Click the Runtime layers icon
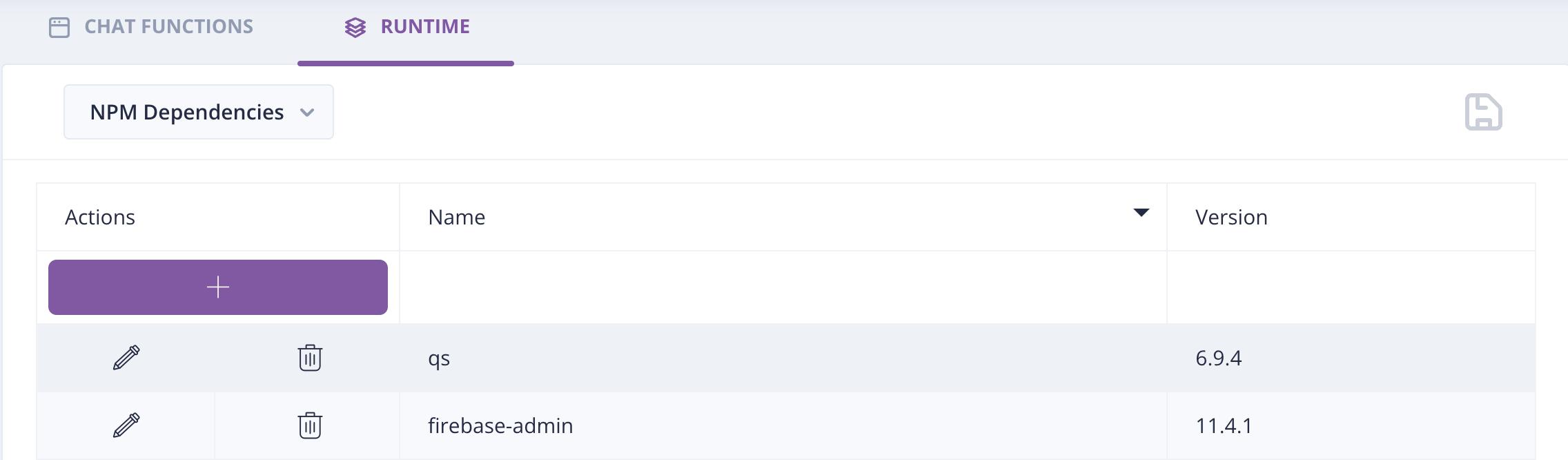Screen dimensions: 1568x460 tap(356, 26)
